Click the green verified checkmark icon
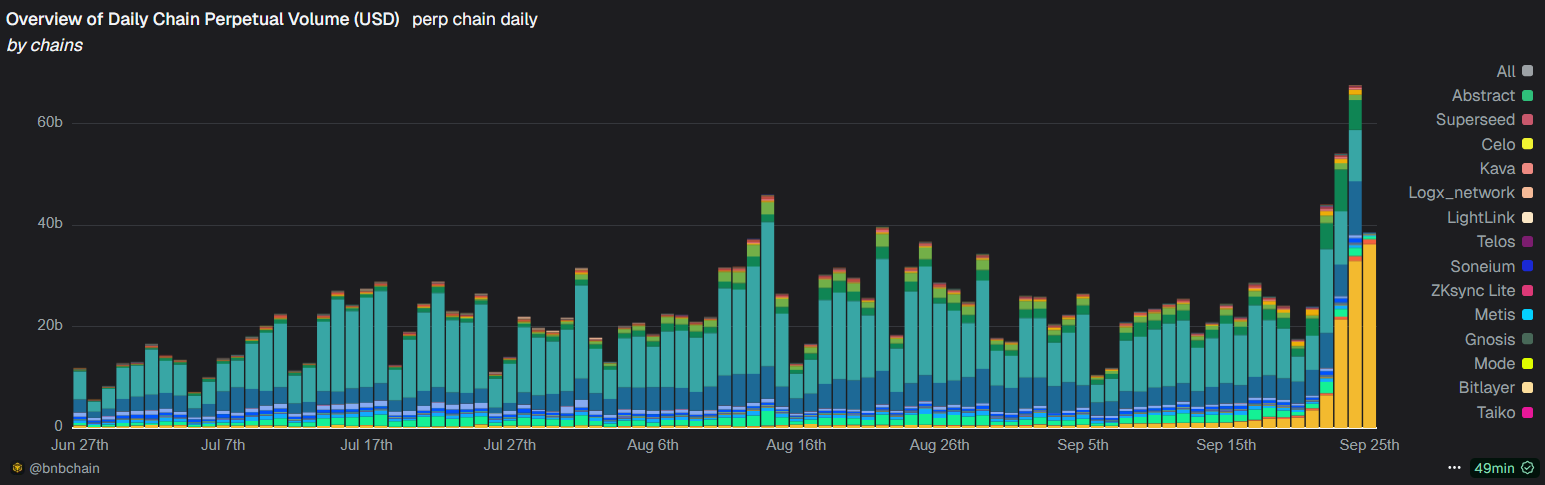This screenshot has width=1545, height=485. 1527,467
